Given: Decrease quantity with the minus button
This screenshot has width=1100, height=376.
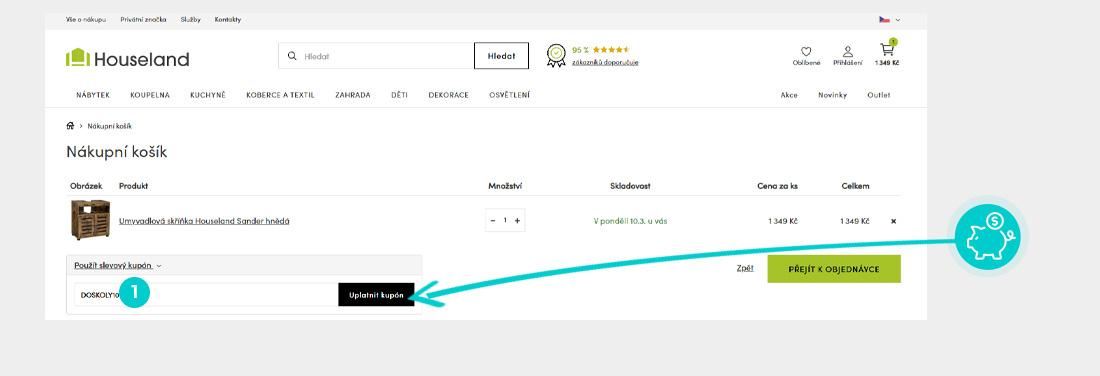Looking at the screenshot, I should coord(493,220).
